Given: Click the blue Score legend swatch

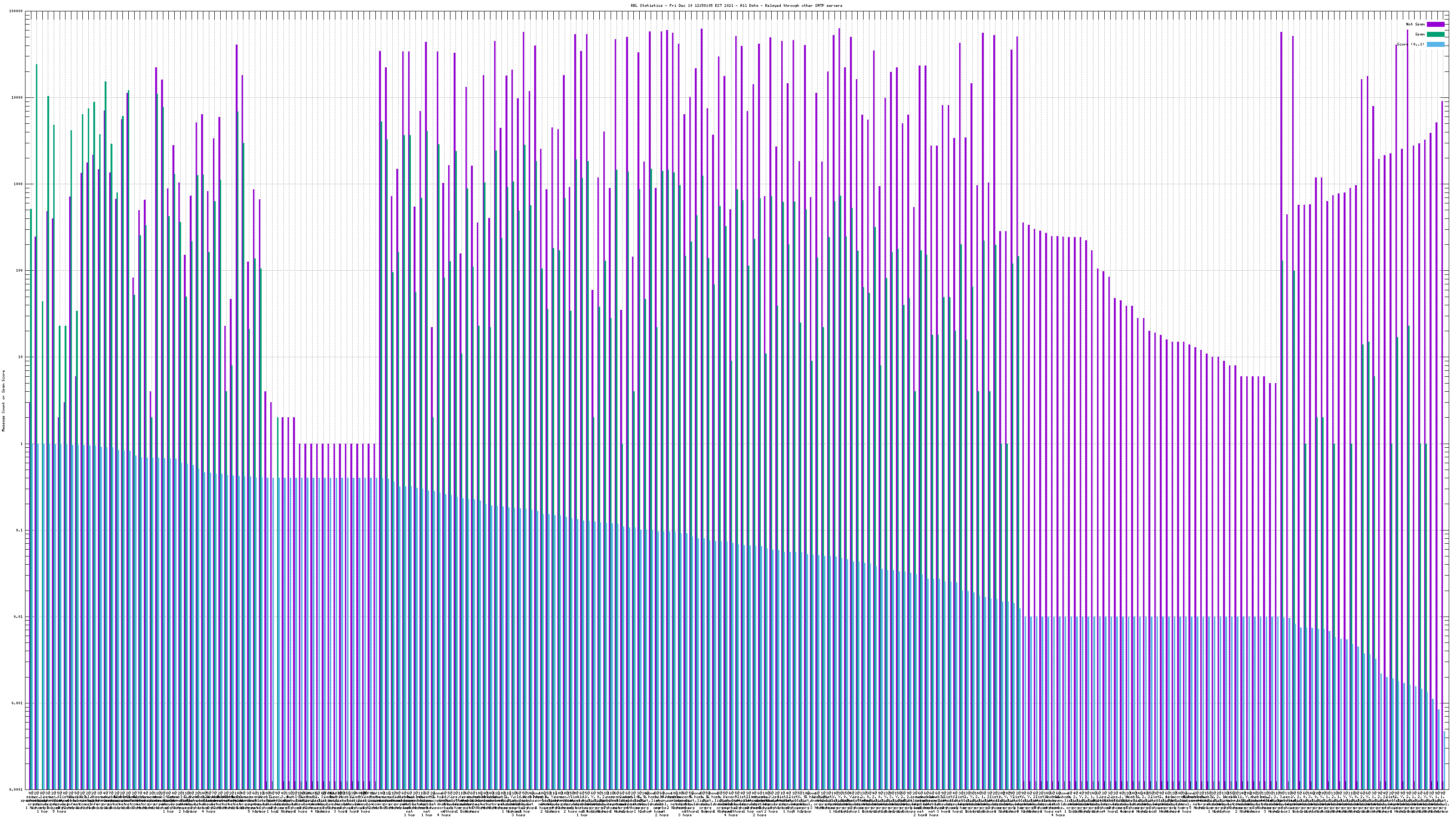Looking at the screenshot, I should pyautogui.click(x=1435, y=44).
